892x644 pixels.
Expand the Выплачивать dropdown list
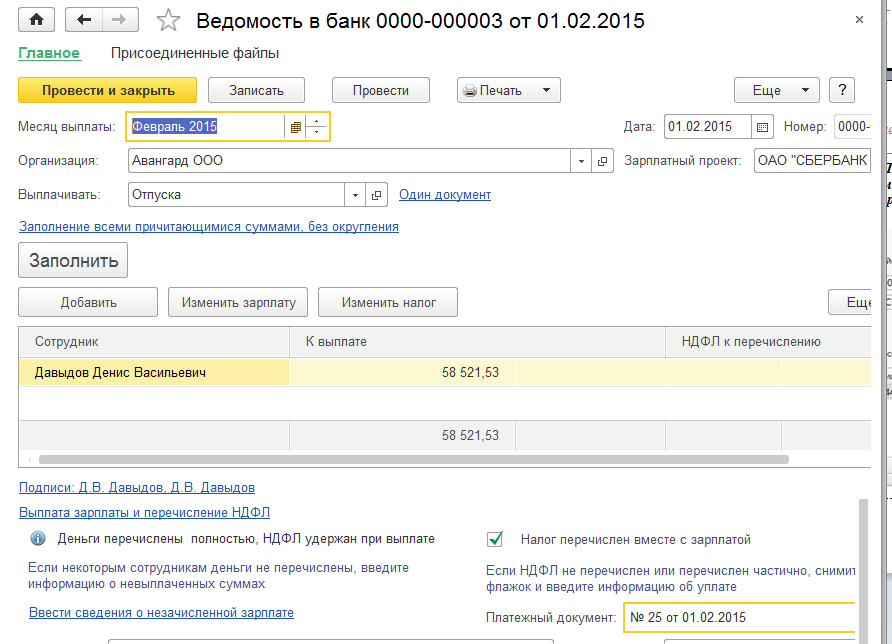[x=356, y=195]
